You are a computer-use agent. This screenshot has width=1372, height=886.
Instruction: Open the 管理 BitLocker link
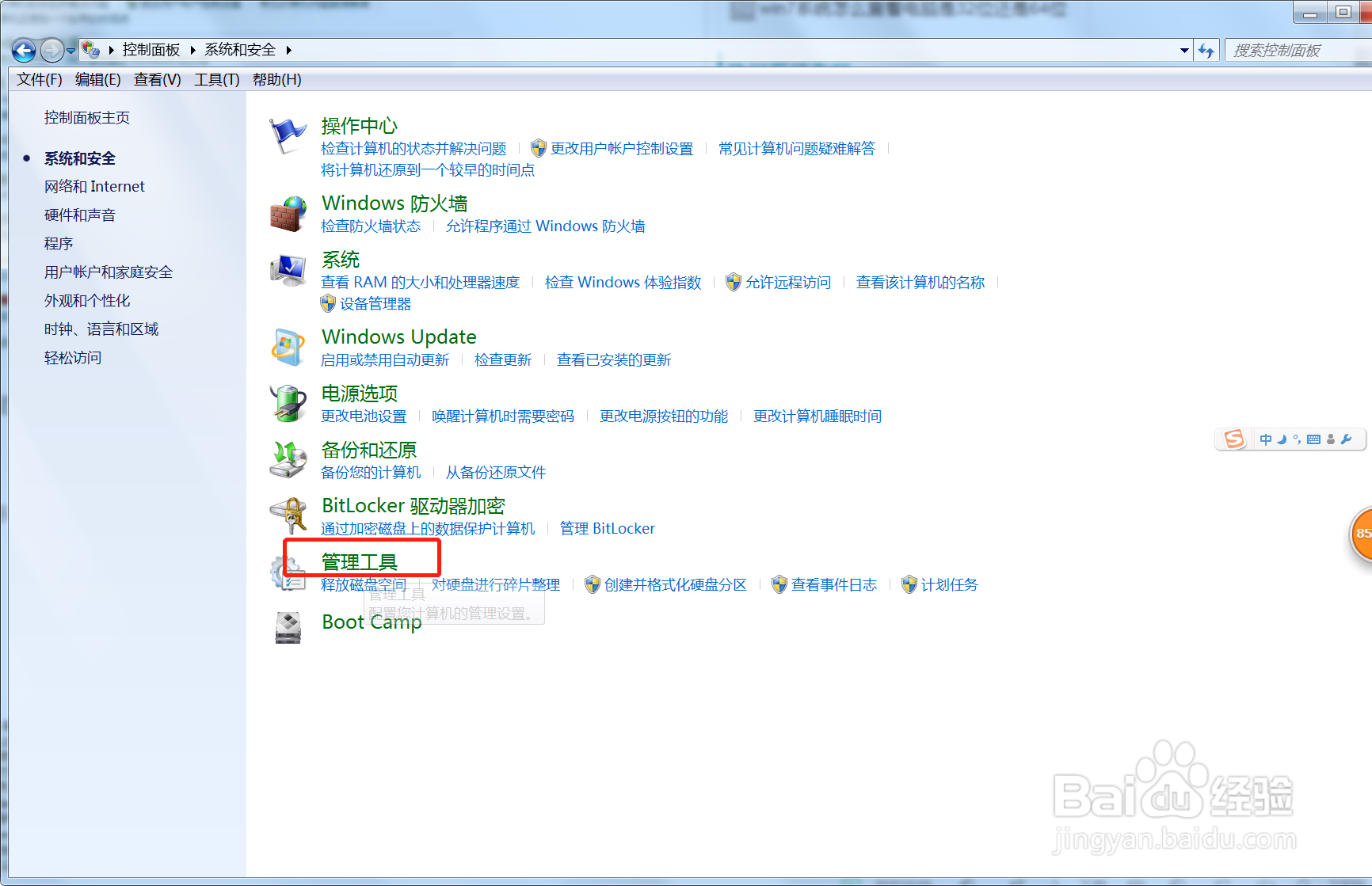click(608, 529)
